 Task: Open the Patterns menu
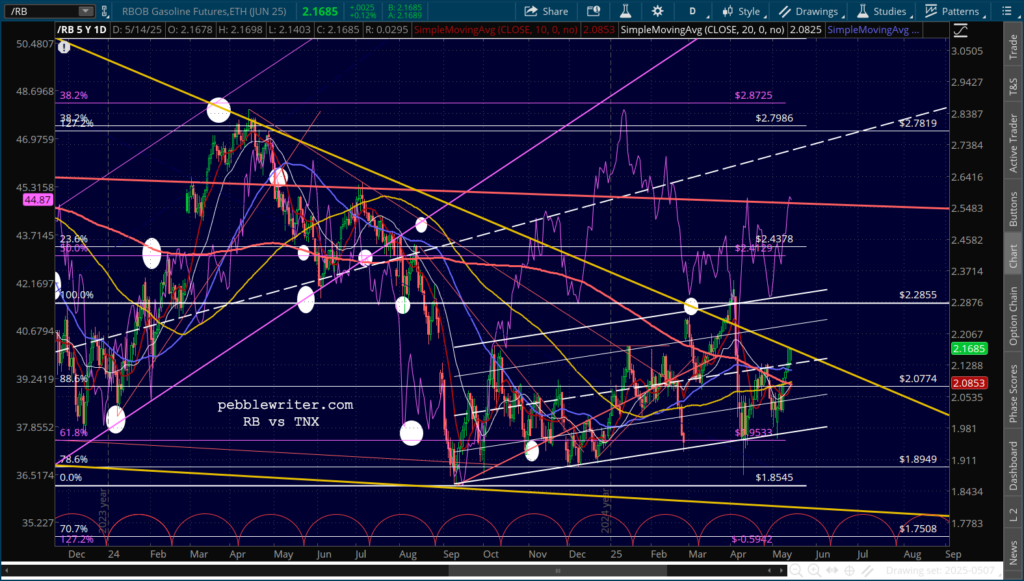953,11
